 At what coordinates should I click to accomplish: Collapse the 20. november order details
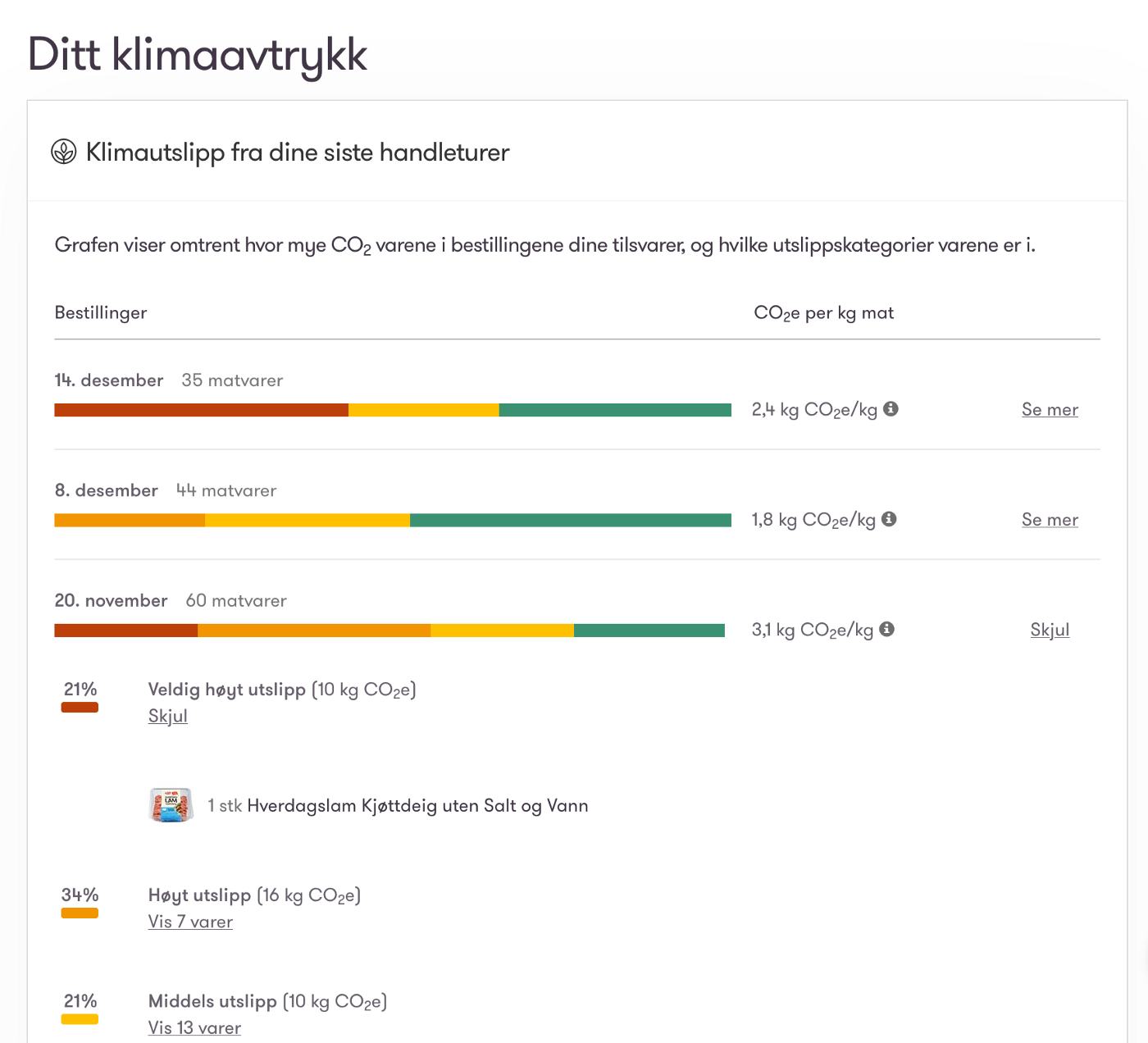[1050, 630]
